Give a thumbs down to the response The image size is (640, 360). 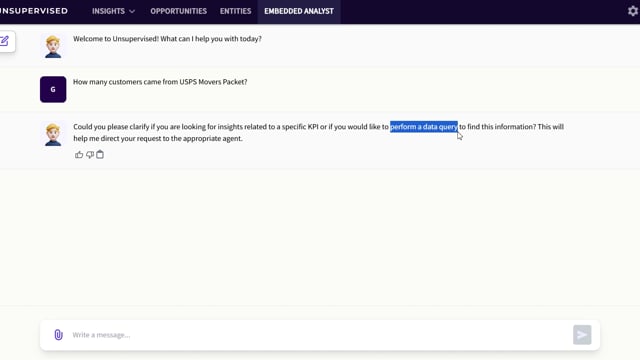[90, 155]
